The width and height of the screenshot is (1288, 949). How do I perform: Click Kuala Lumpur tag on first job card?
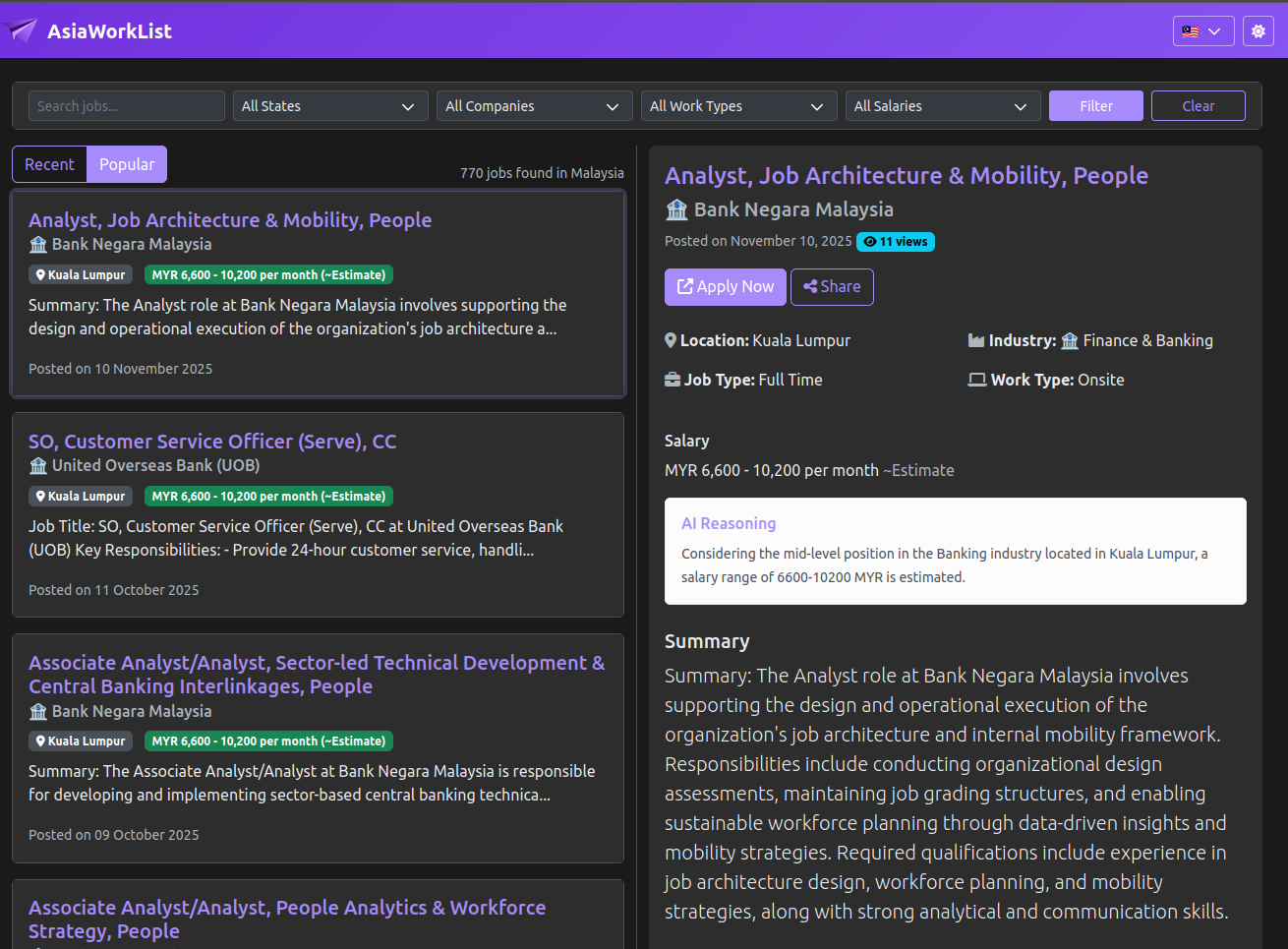pos(81,275)
